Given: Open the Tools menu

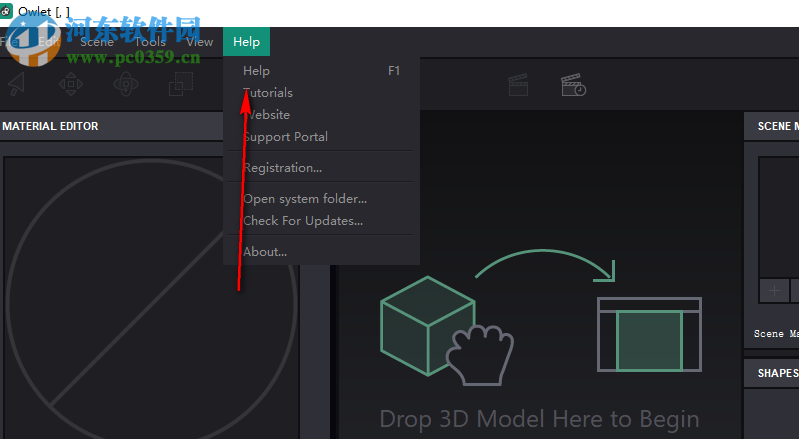Looking at the screenshot, I should tap(150, 42).
